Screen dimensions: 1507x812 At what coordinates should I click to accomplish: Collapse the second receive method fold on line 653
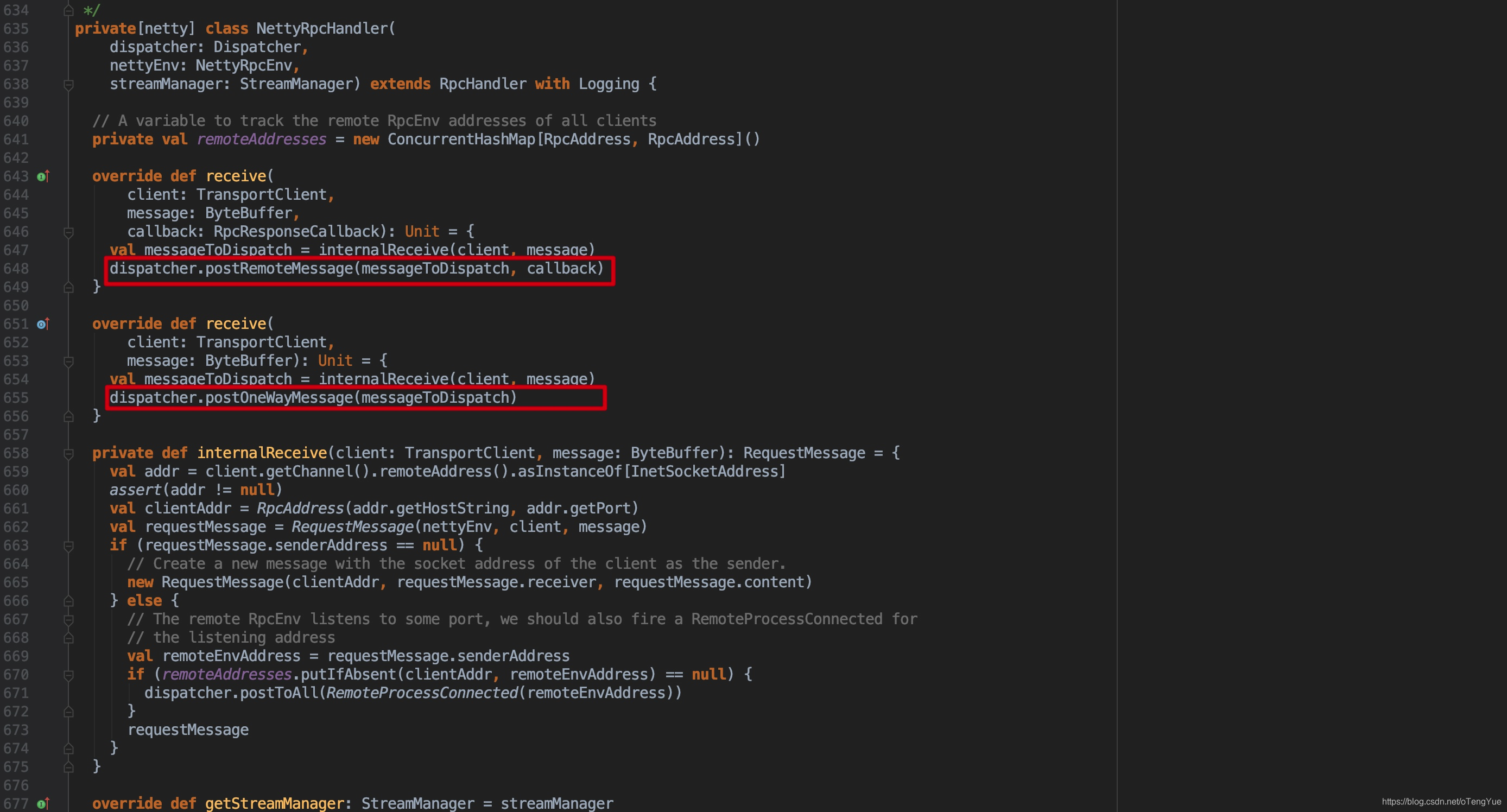[68, 361]
